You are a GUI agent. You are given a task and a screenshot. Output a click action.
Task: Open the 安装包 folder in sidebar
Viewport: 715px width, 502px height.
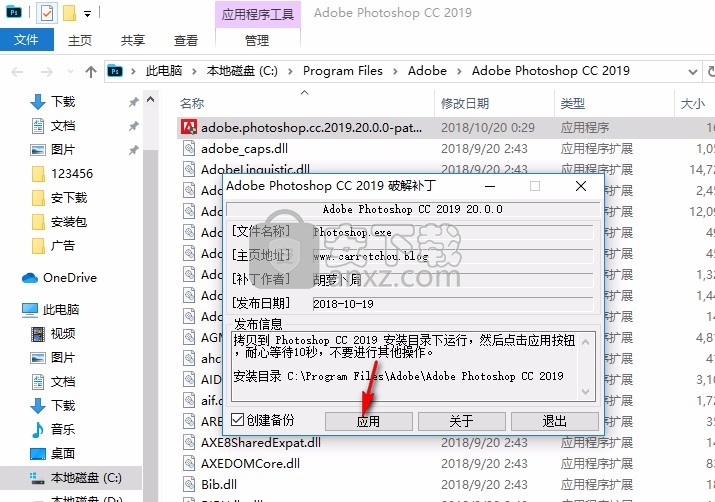(x=68, y=222)
